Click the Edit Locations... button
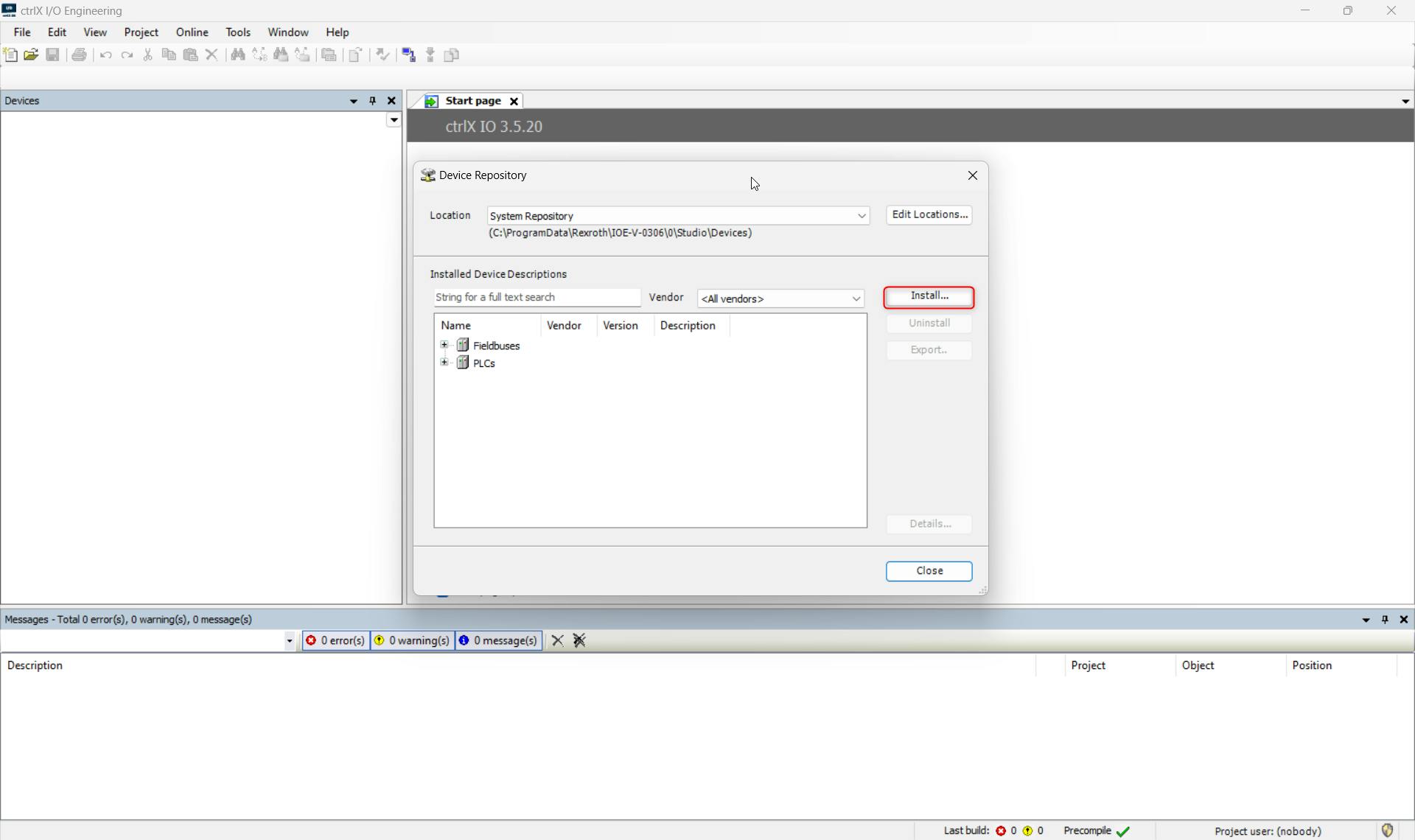The height and width of the screenshot is (840, 1415). (929, 214)
